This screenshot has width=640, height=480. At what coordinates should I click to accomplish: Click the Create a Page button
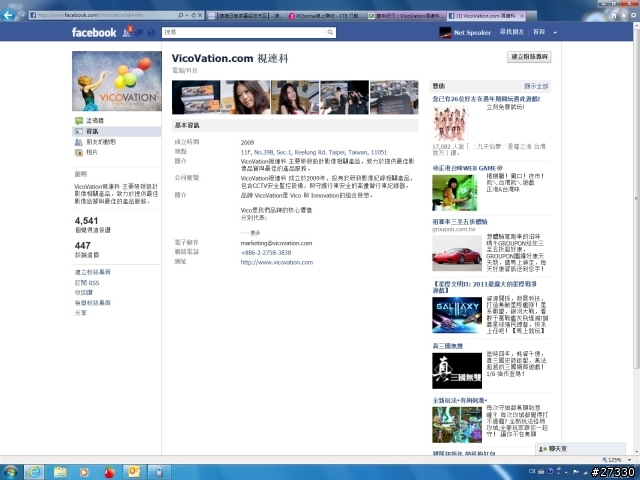tap(529, 57)
